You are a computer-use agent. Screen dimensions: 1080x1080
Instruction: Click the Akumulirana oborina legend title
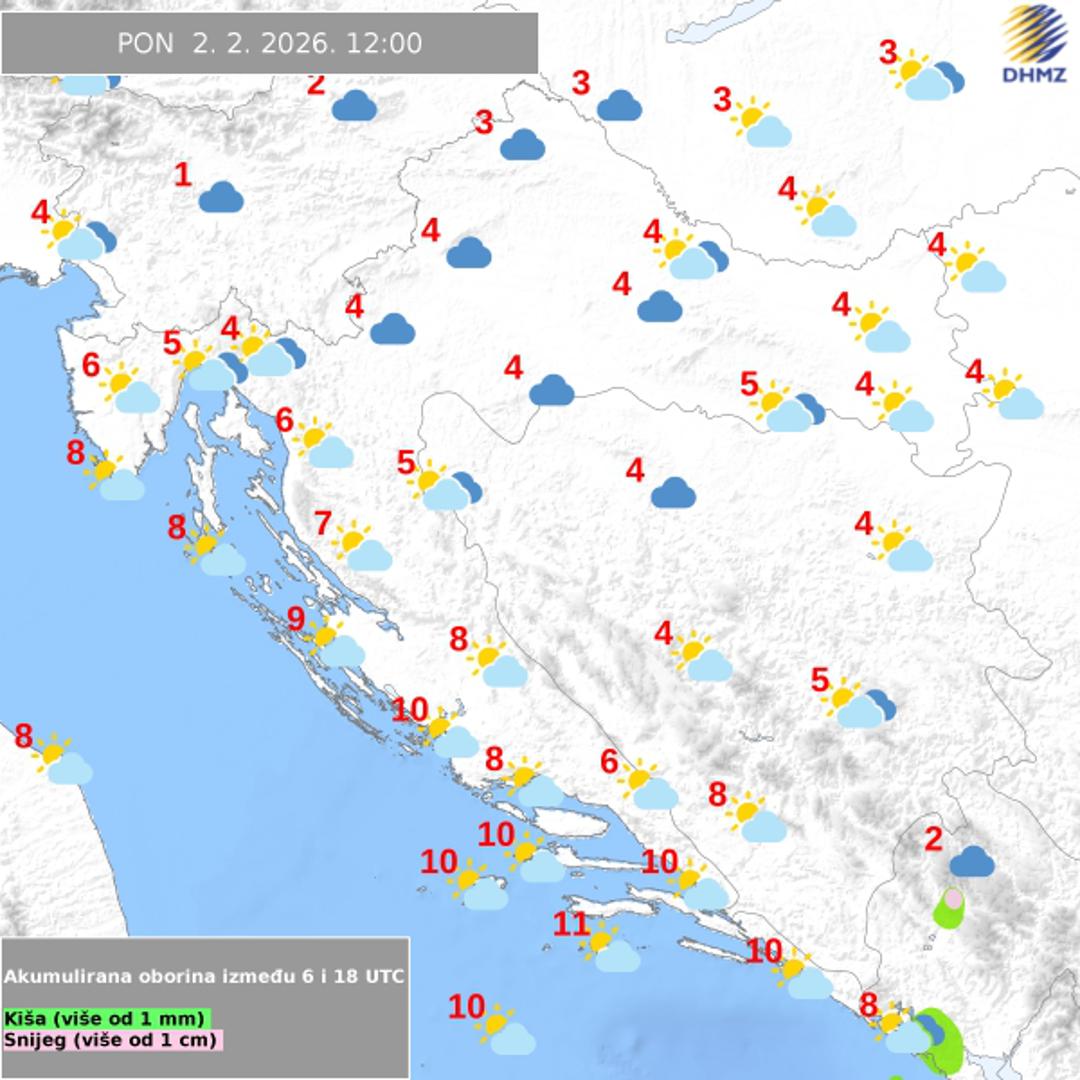pos(204,976)
